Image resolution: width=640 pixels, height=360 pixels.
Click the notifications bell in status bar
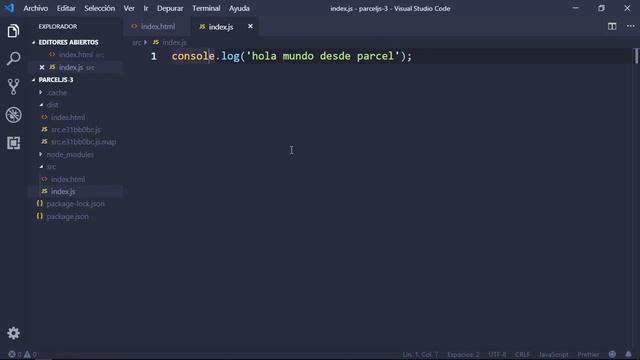tap(628, 354)
